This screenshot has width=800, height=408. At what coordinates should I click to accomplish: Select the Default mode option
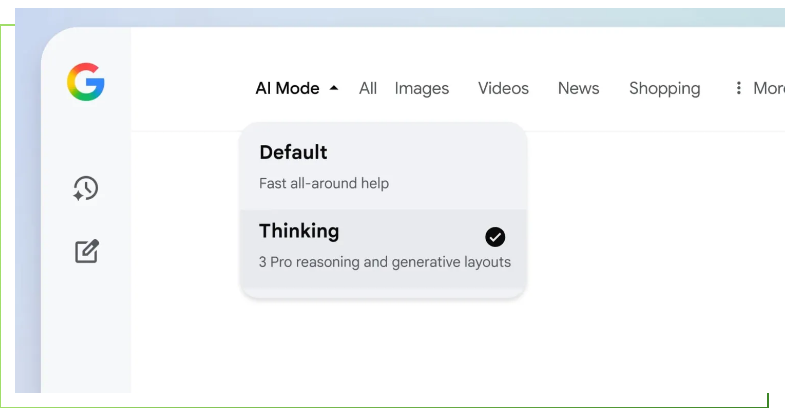pyautogui.click(x=383, y=167)
